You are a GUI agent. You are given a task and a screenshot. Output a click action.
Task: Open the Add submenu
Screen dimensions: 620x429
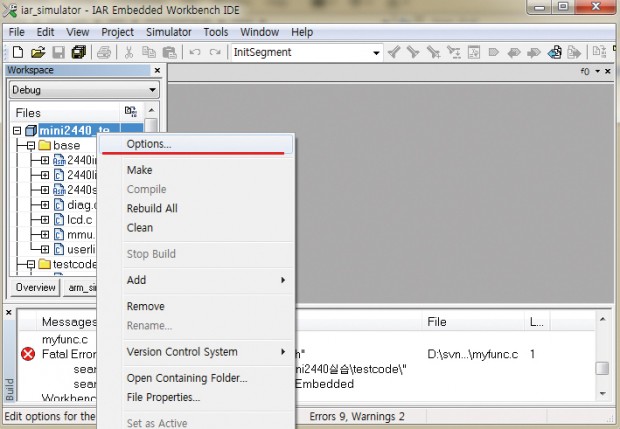(x=197, y=280)
